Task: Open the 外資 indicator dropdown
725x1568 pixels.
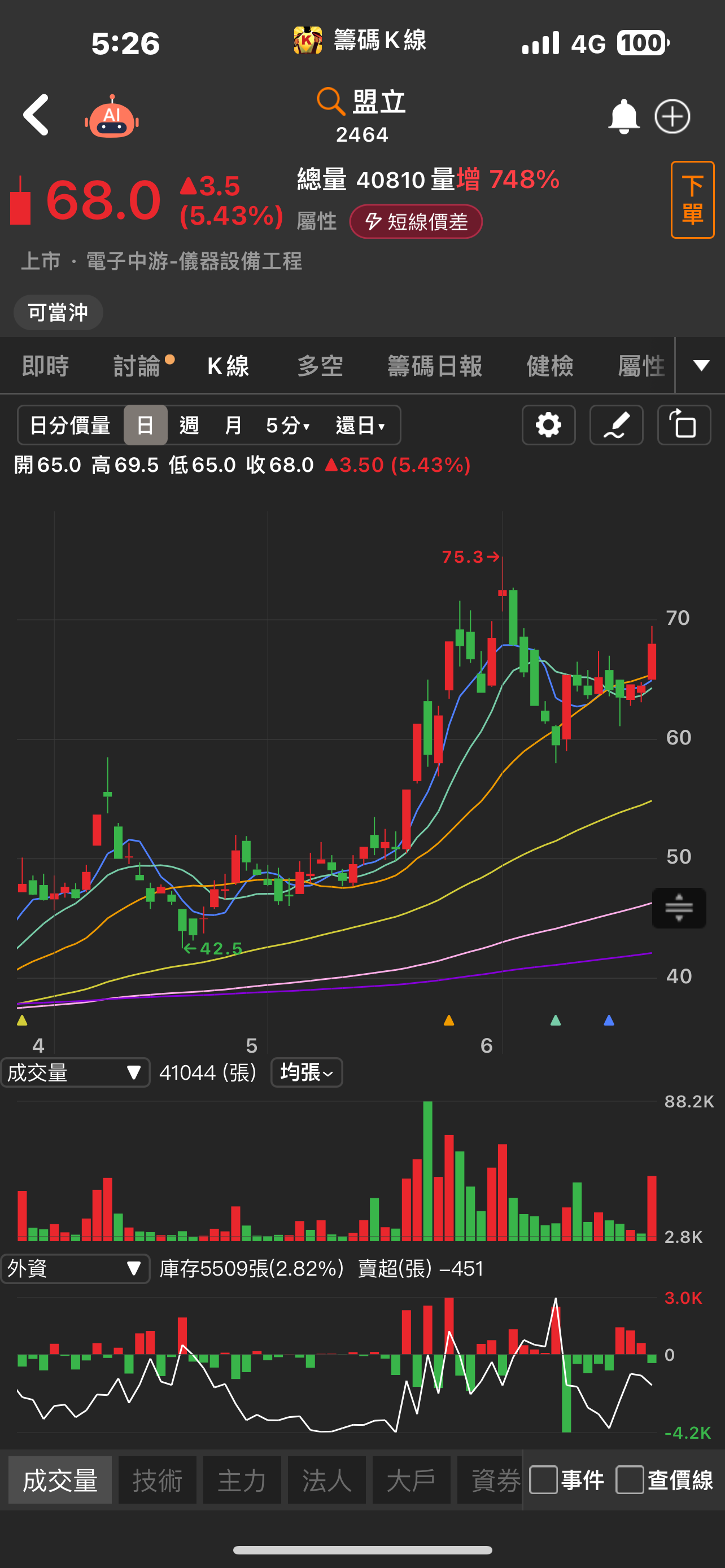Action: (75, 1268)
